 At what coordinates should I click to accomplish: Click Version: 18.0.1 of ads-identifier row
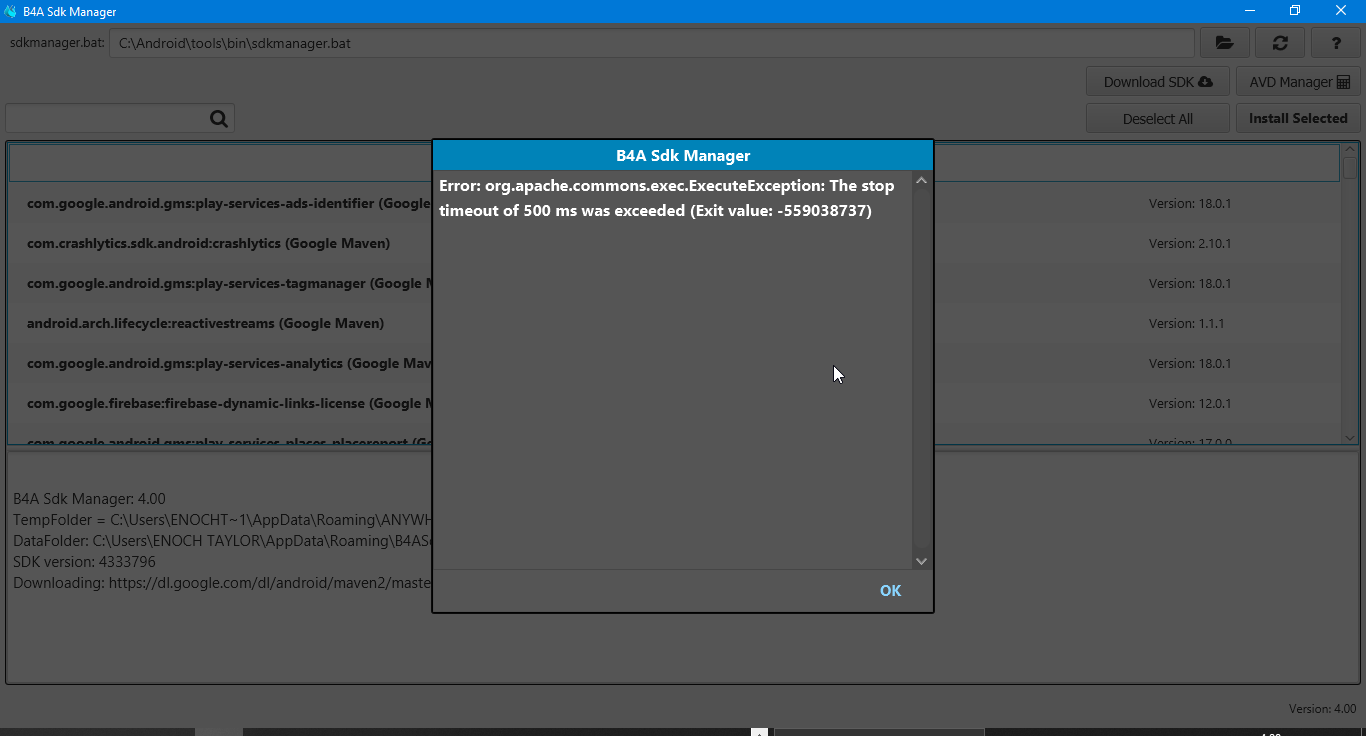coord(1190,203)
